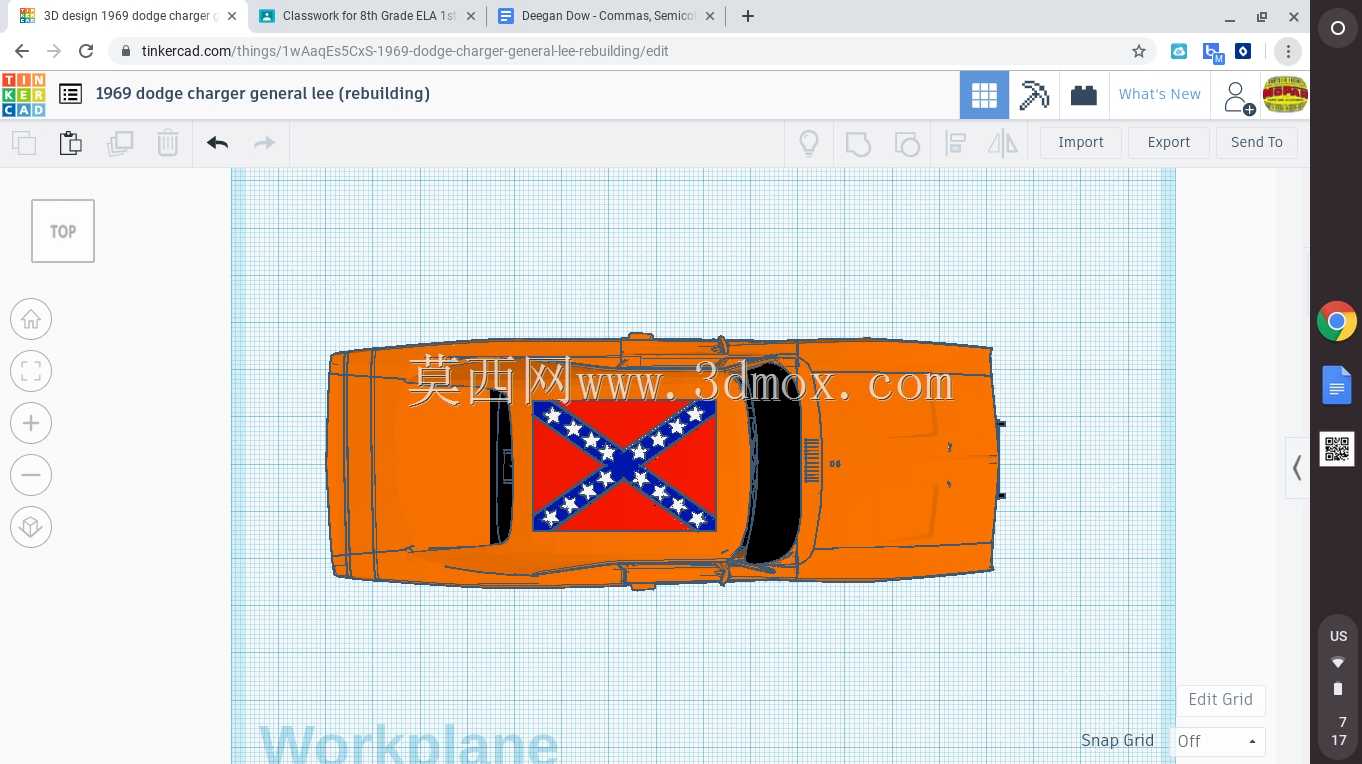Select the flag on car roof

[624, 465]
